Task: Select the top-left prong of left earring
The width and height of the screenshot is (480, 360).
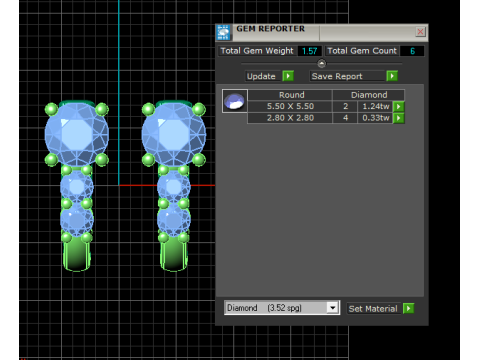Action: pyautogui.click(x=51, y=109)
